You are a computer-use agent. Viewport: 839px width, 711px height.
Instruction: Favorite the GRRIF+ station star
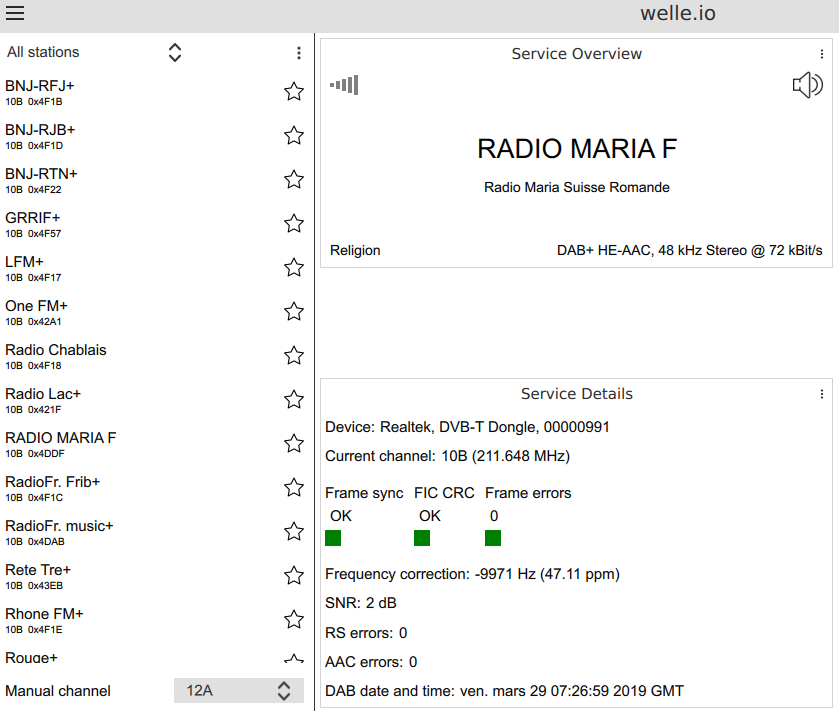click(x=294, y=224)
